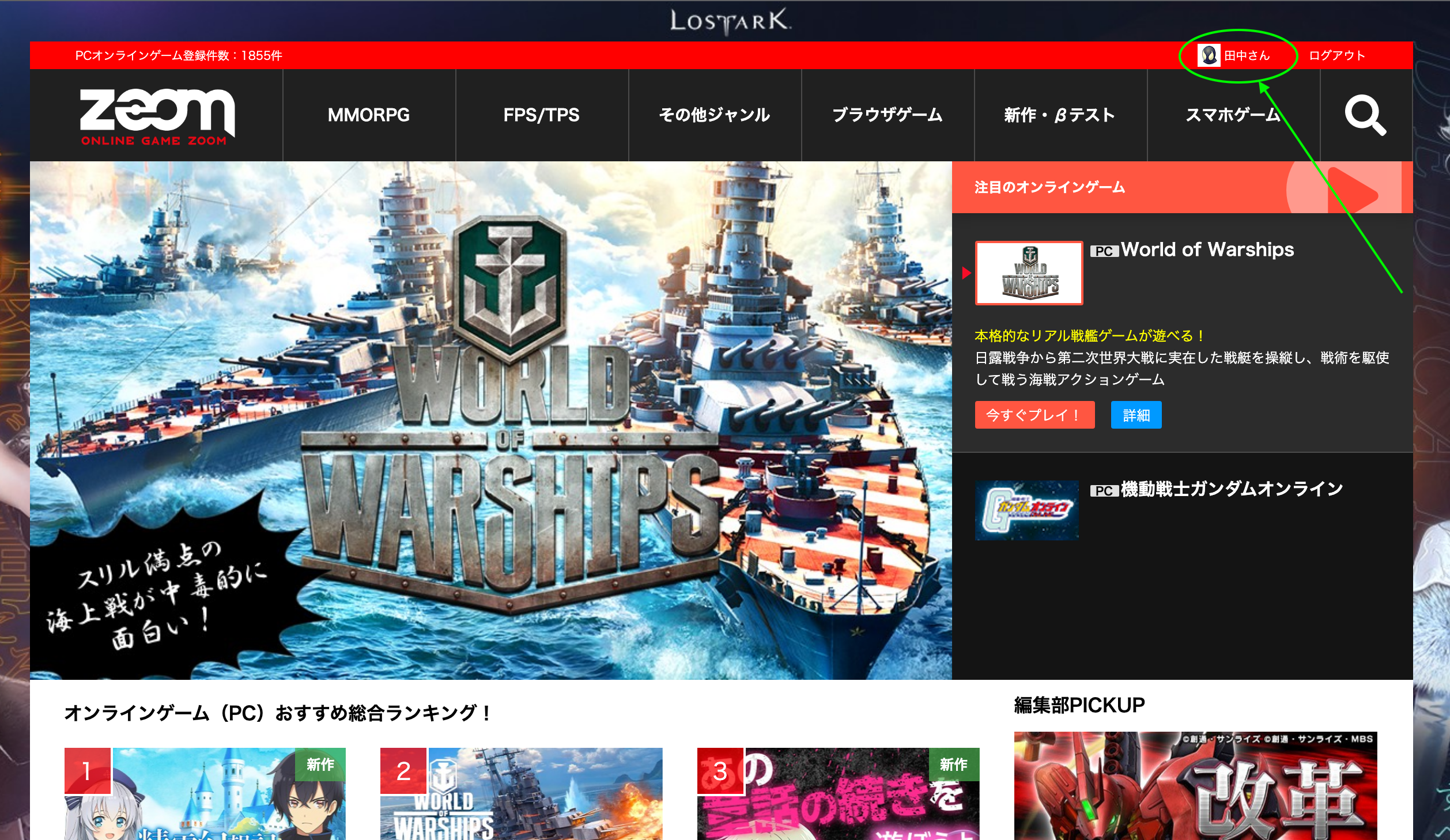This screenshot has height=840, width=1450.
Task: Open the World of Warships title link
Action: pyautogui.click(x=1207, y=249)
